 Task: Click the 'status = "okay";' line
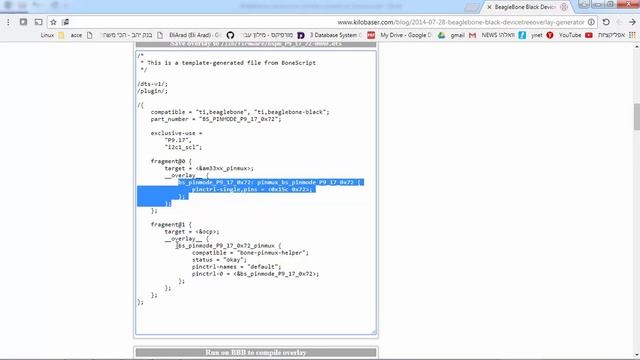coord(219,260)
